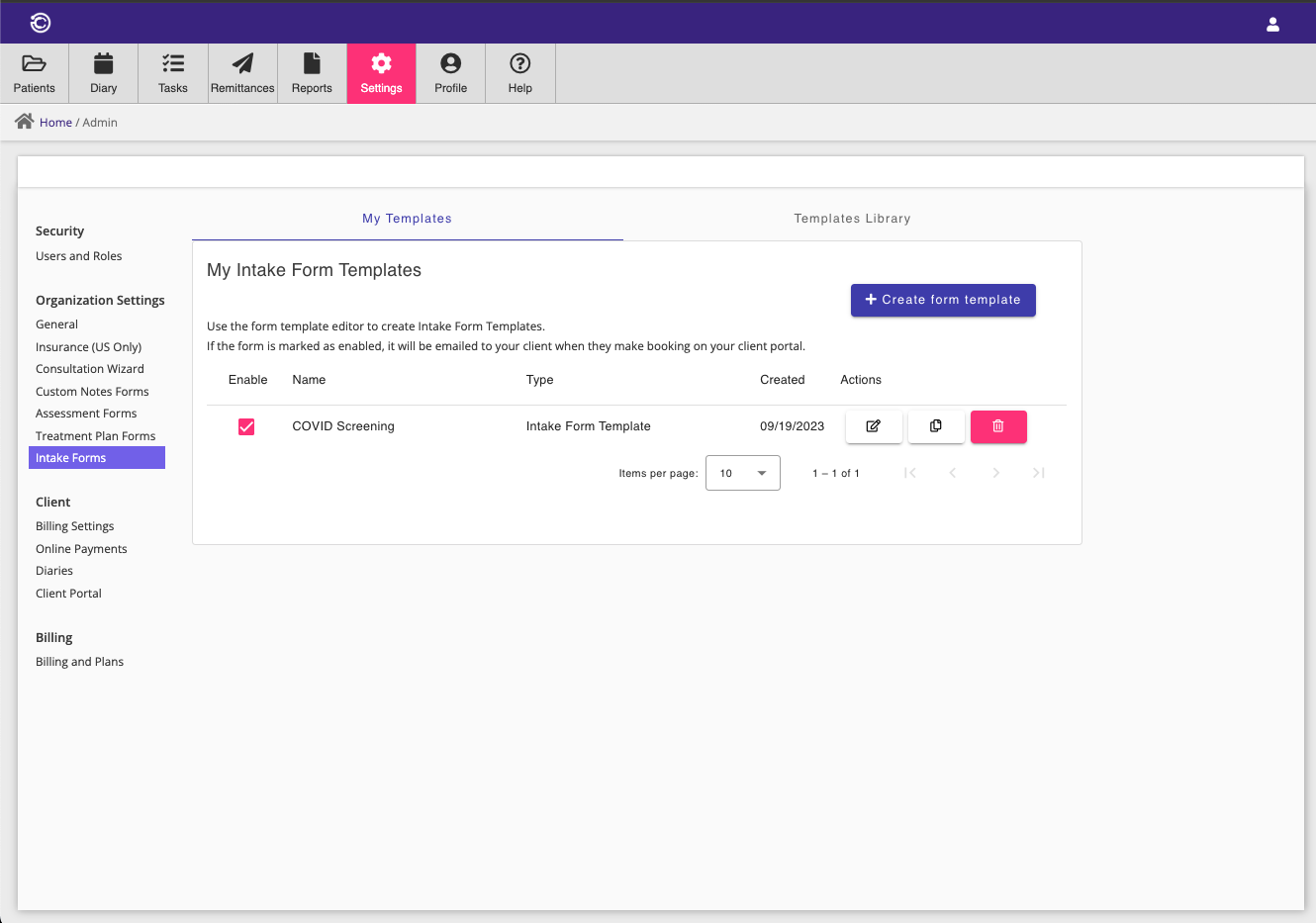The height and width of the screenshot is (923, 1316).
Task: Click Create form template button
Action: click(943, 300)
